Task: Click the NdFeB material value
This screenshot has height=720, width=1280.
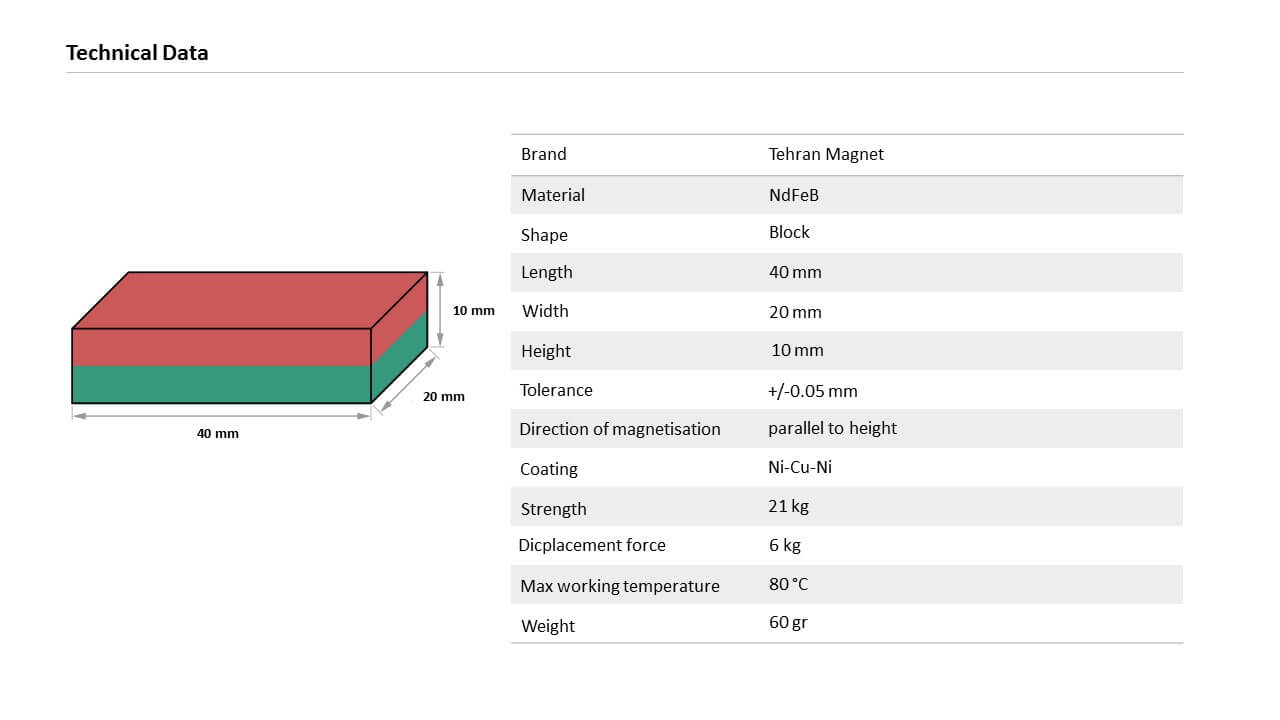Action: pos(794,195)
